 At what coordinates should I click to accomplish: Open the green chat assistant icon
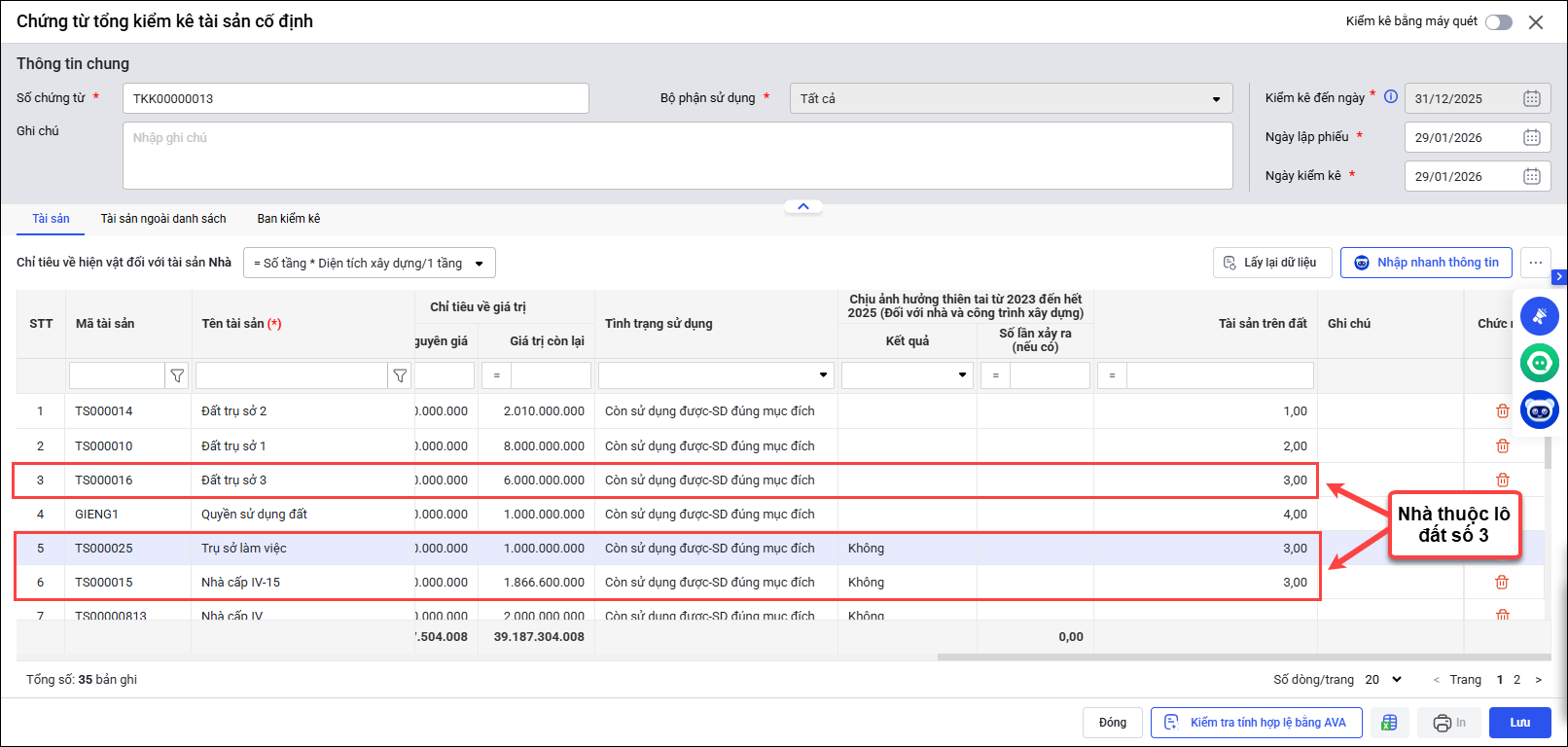(1539, 363)
